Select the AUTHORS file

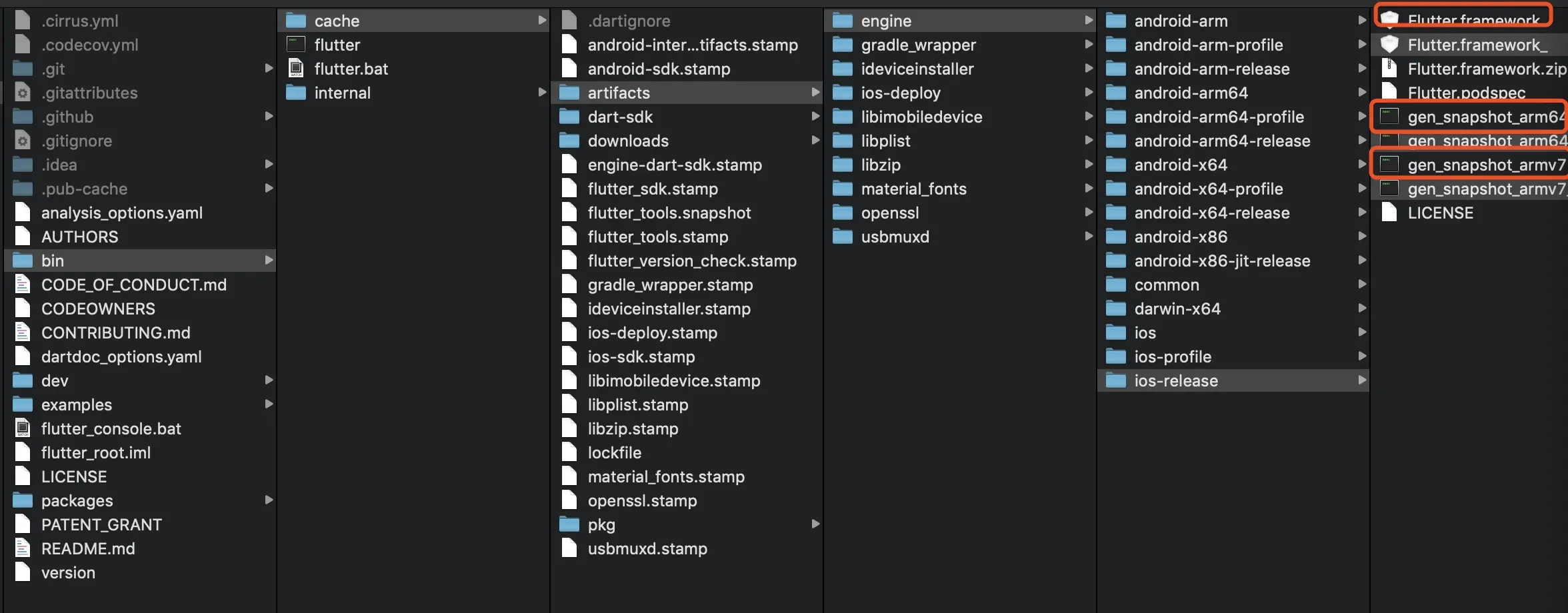pos(140,237)
